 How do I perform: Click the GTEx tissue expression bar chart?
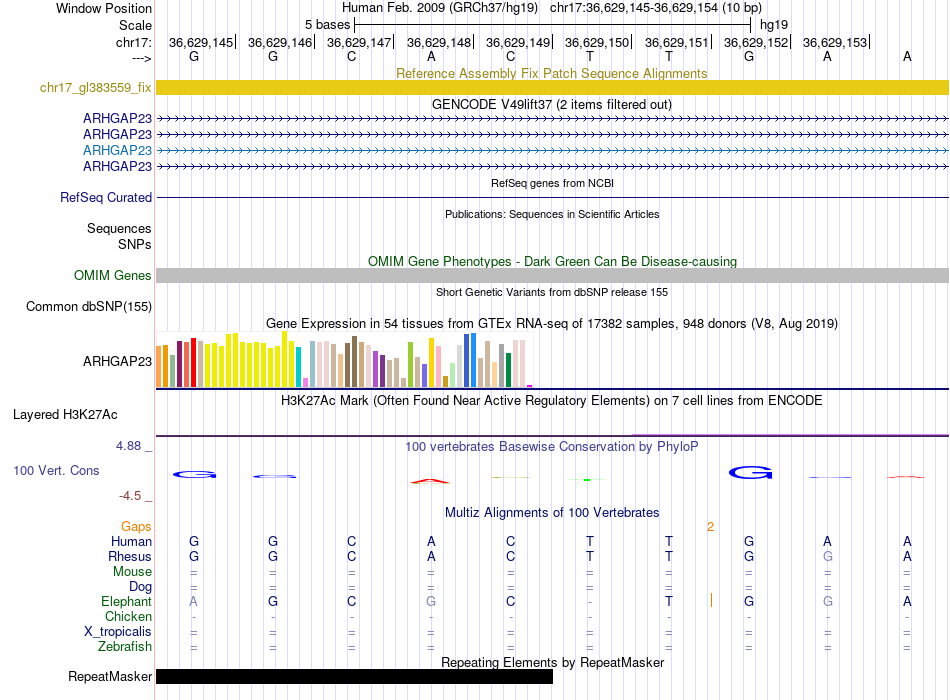pyautogui.click(x=344, y=359)
